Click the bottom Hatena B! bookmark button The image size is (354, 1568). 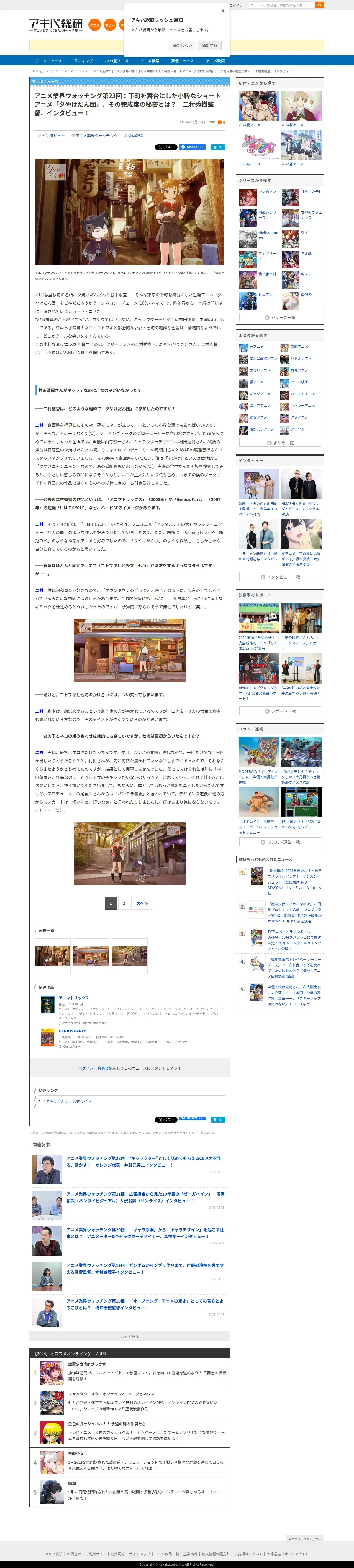tap(217, 1119)
